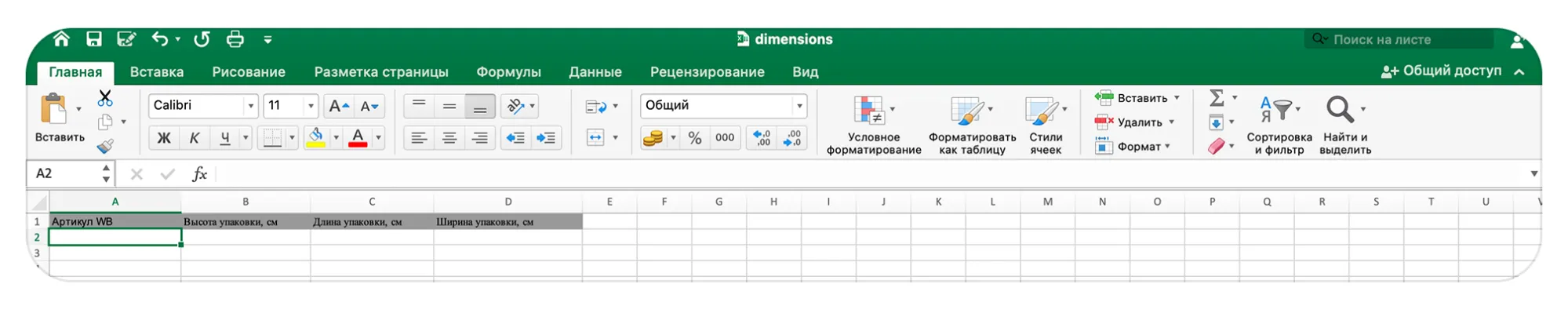This screenshot has height=313, width=1568.
Task: Click Найти и выделить button
Action: click(x=1345, y=126)
